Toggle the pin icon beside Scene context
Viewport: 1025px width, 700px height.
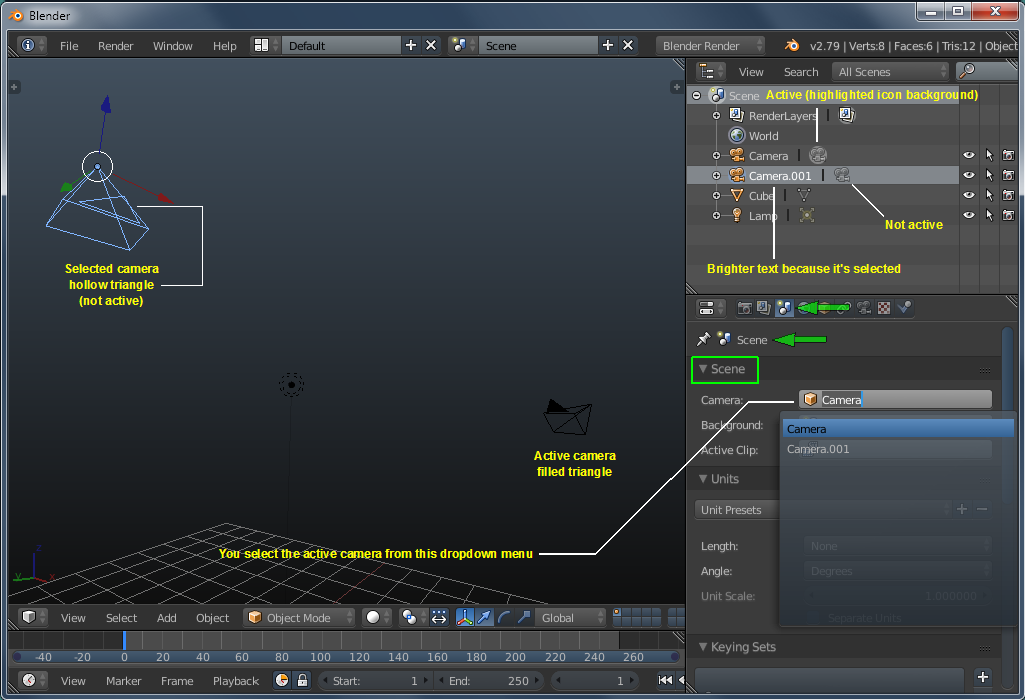(x=703, y=339)
